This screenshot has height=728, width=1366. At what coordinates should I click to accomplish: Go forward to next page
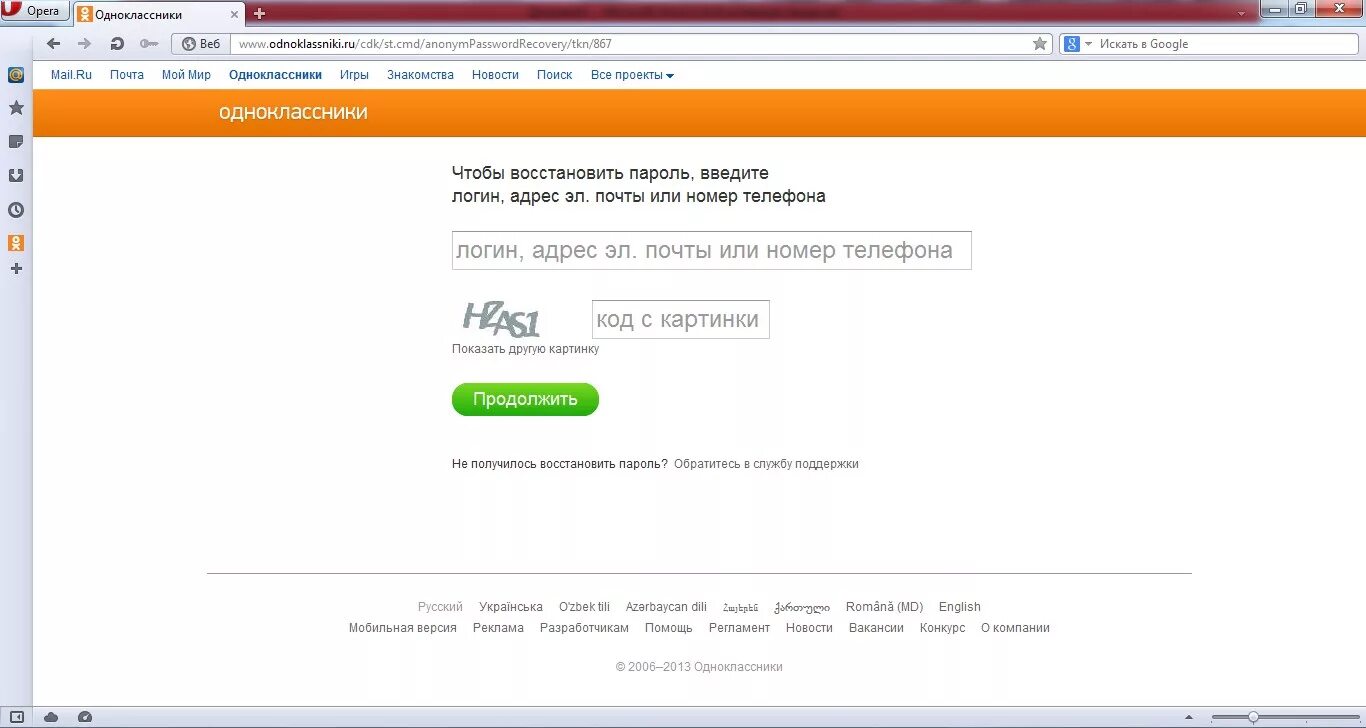[x=84, y=44]
